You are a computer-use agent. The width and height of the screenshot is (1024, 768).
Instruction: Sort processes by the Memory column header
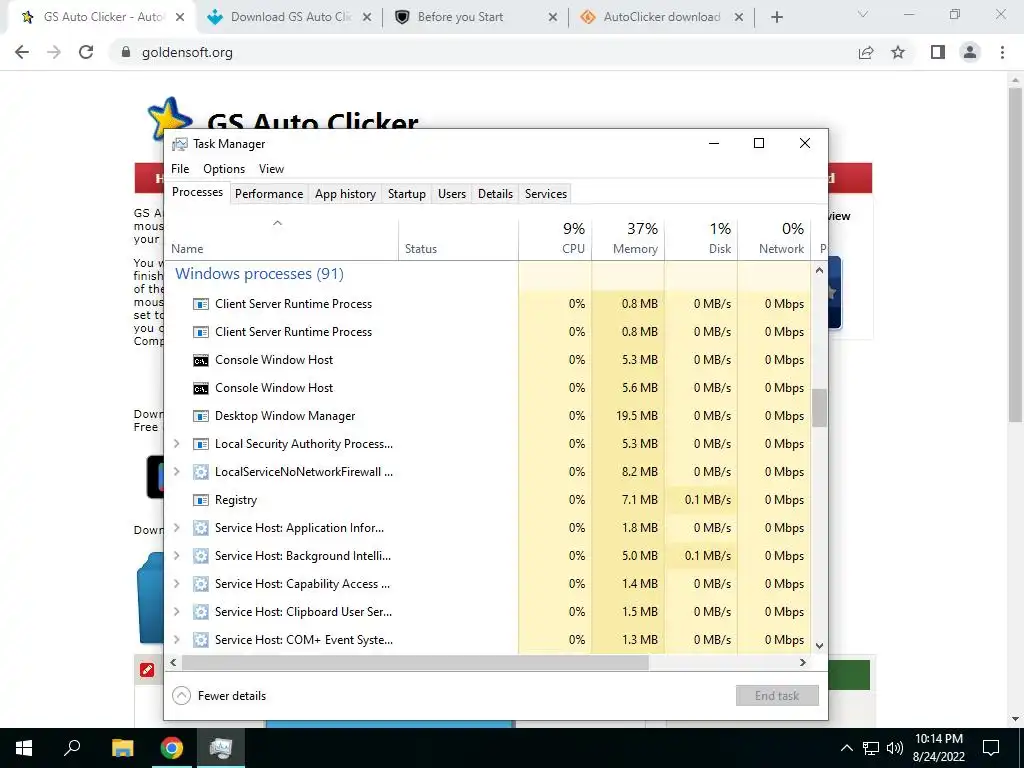coord(628,238)
